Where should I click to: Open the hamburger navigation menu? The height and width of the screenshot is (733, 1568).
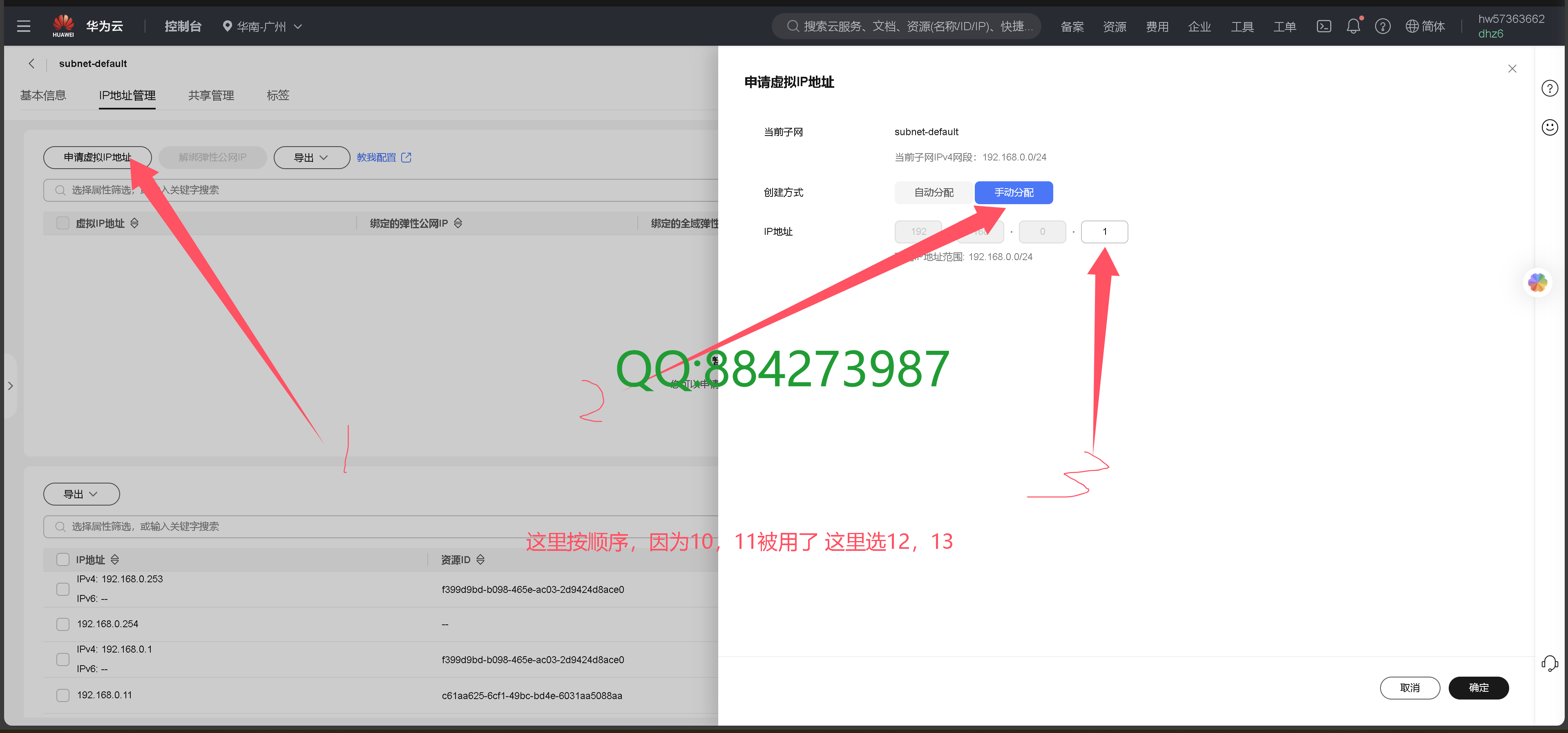pos(24,26)
